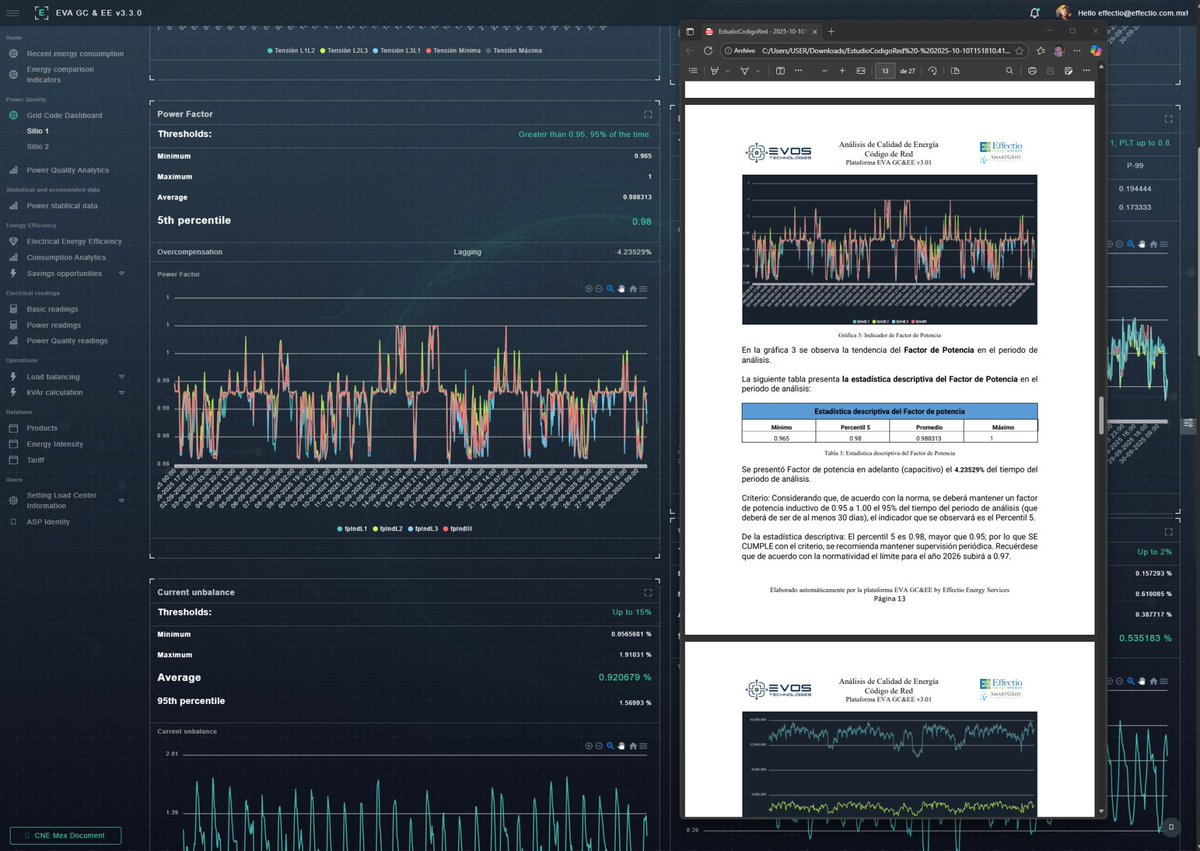Open PDF highlight tool dropdown arrow
The height and width of the screenshot is (851, 1200).
pyautogui.click(x=727, y=70)
